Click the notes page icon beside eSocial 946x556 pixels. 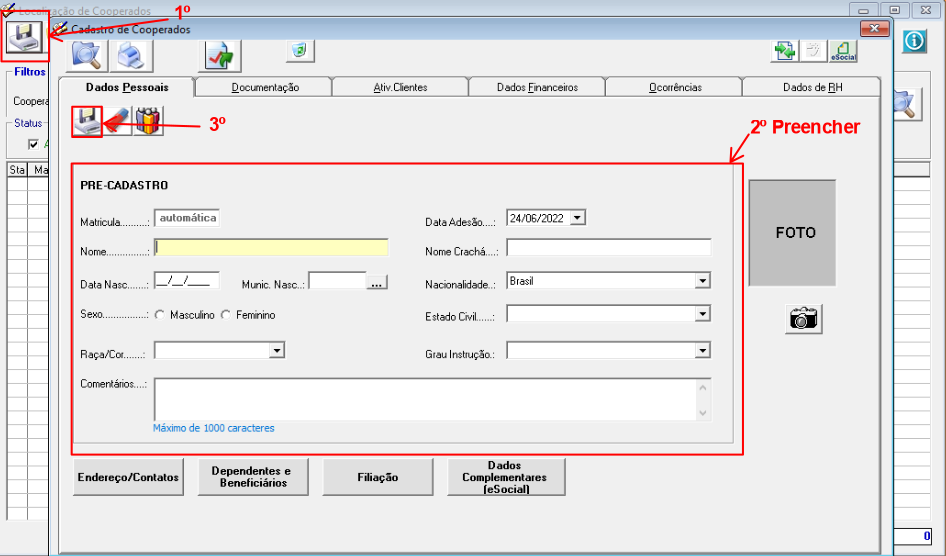click(813, 51)
